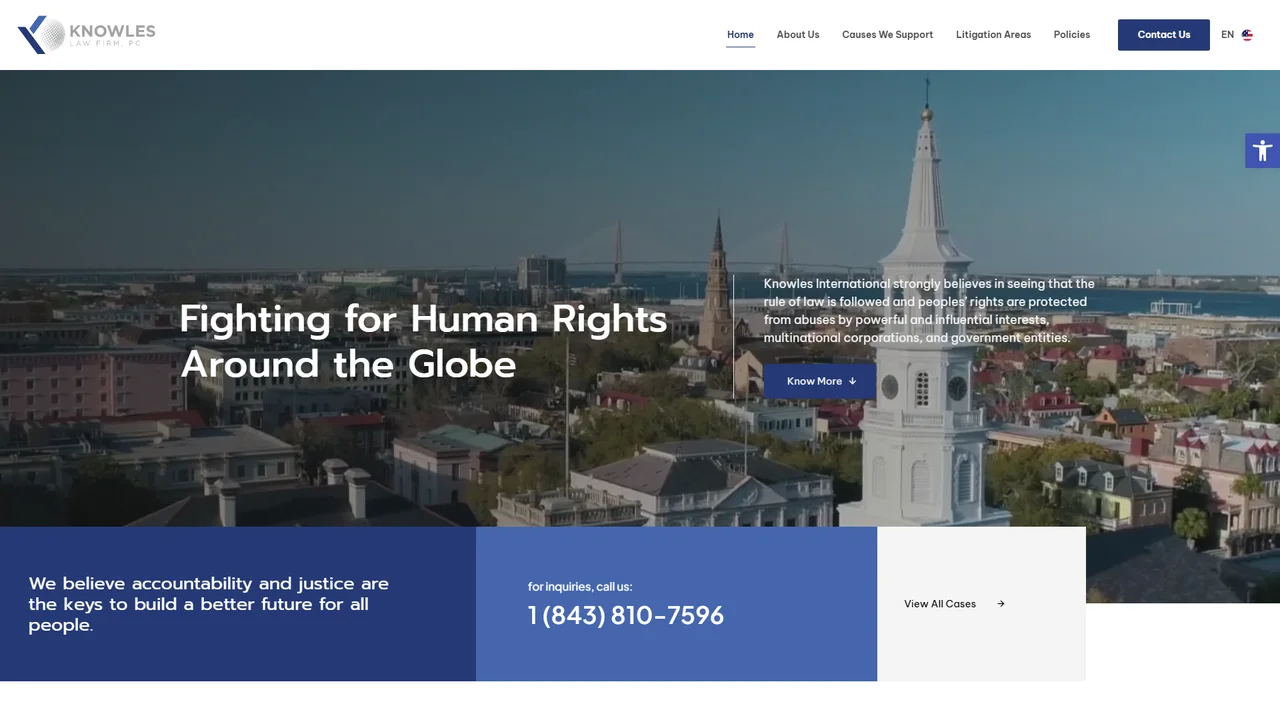Click the US flag language icon
This screenshot has width=1280, height=720.
point(1247,35)
